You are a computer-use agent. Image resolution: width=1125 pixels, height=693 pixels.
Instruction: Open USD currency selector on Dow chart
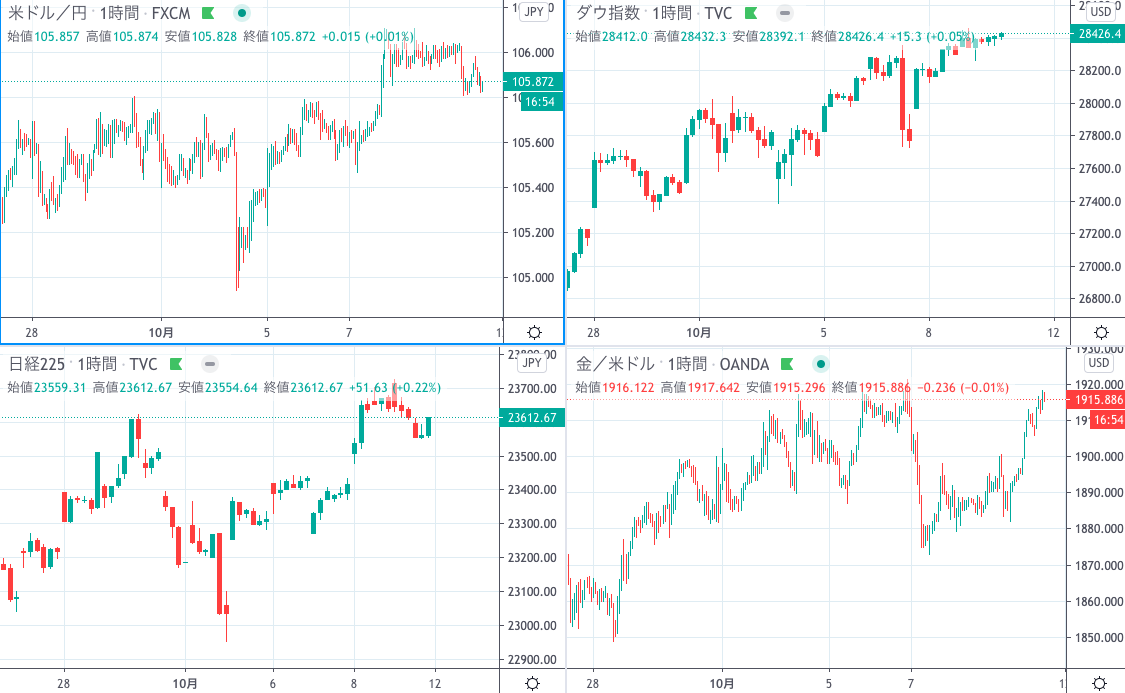click(1100, 11)
